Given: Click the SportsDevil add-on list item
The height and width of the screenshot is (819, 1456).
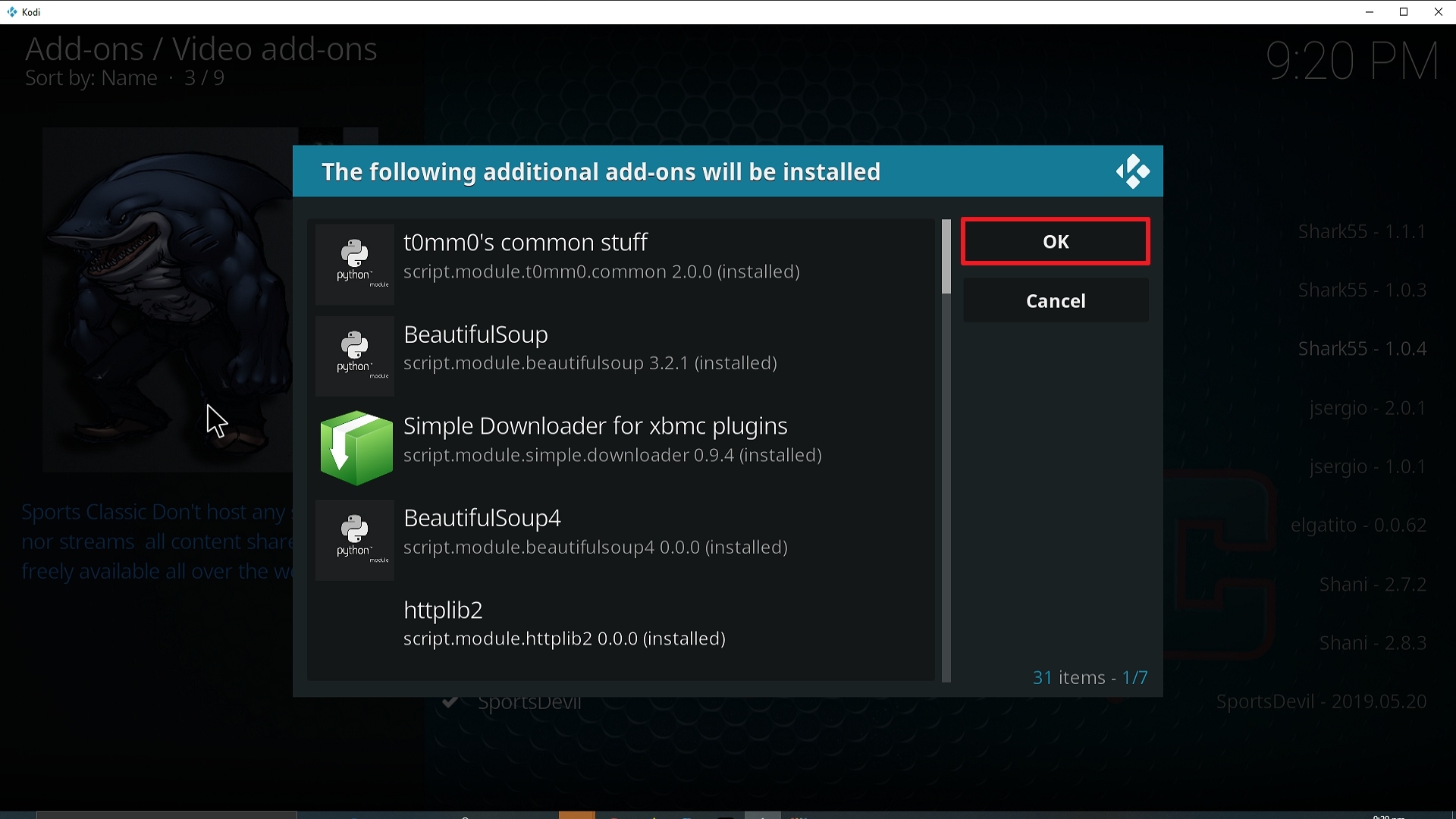Looking at the screenshot, I should pyautogui.click(x=529, y=704).
